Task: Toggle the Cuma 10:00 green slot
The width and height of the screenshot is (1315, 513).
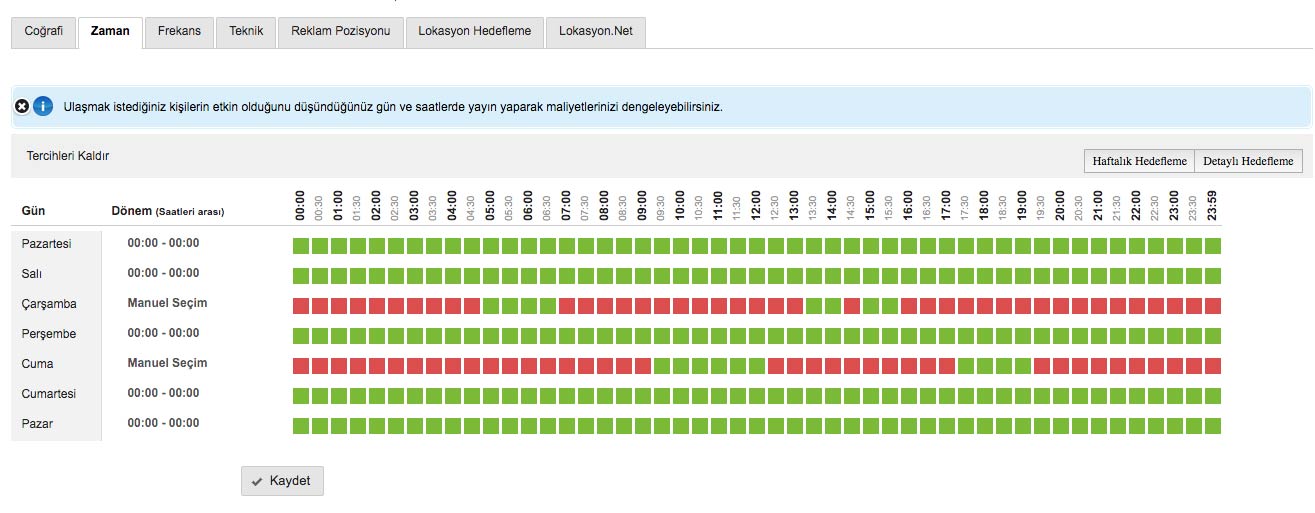Action: click(681, 366)
